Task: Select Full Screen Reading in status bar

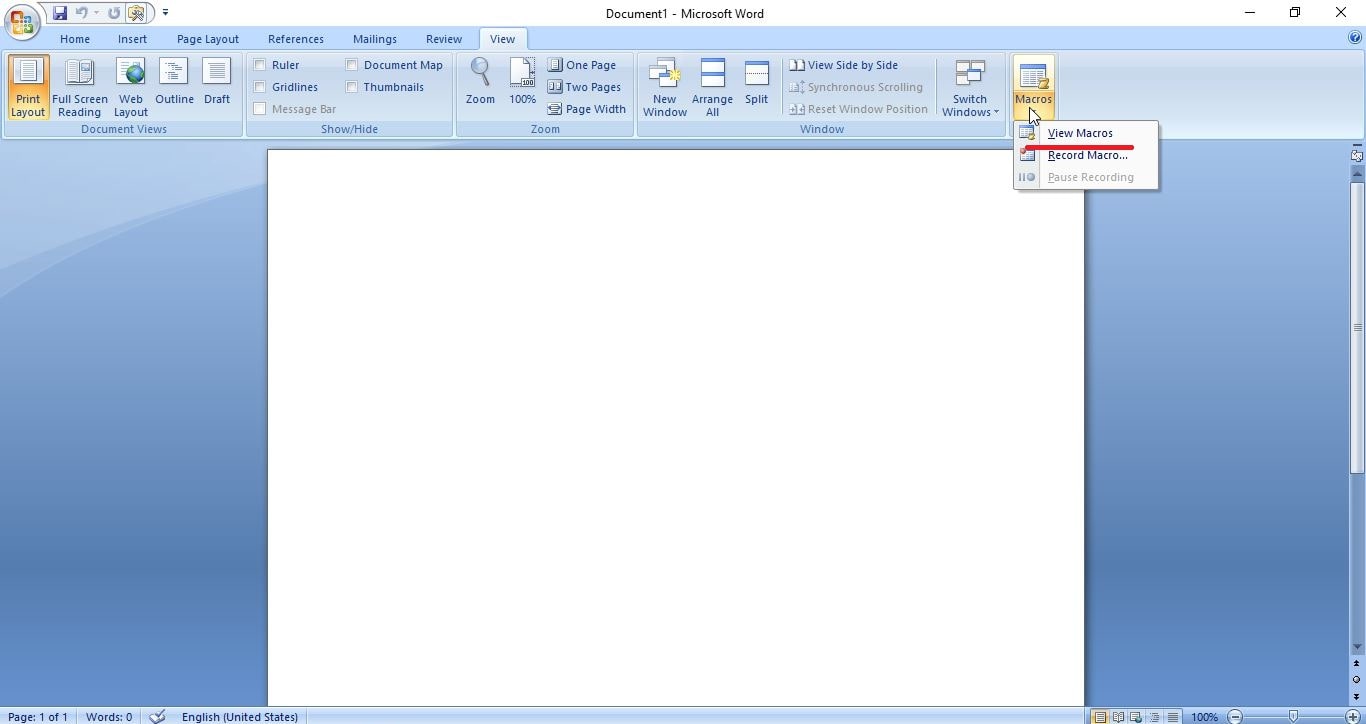Action: point(1118,717)
